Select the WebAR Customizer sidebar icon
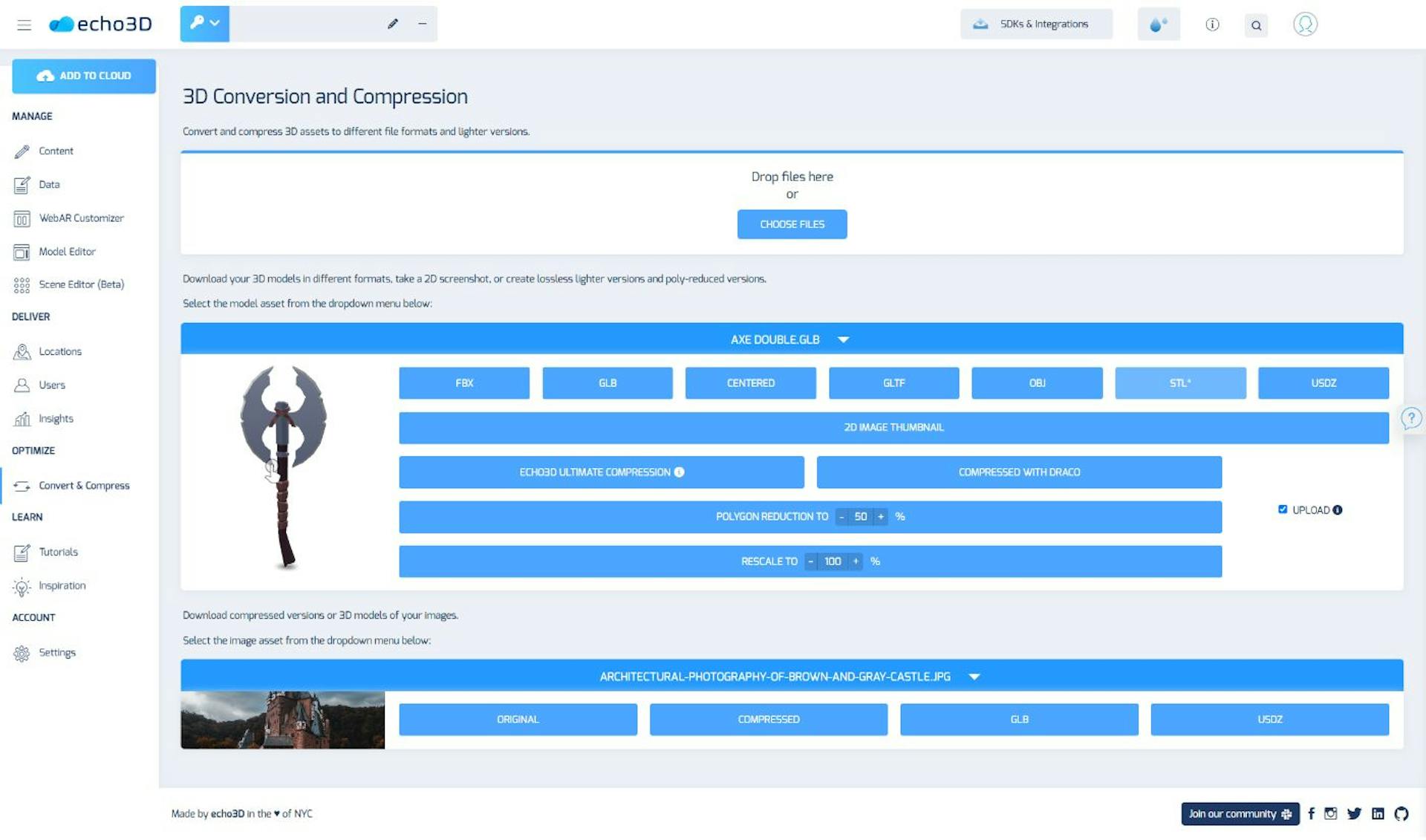 click(22, 218)
